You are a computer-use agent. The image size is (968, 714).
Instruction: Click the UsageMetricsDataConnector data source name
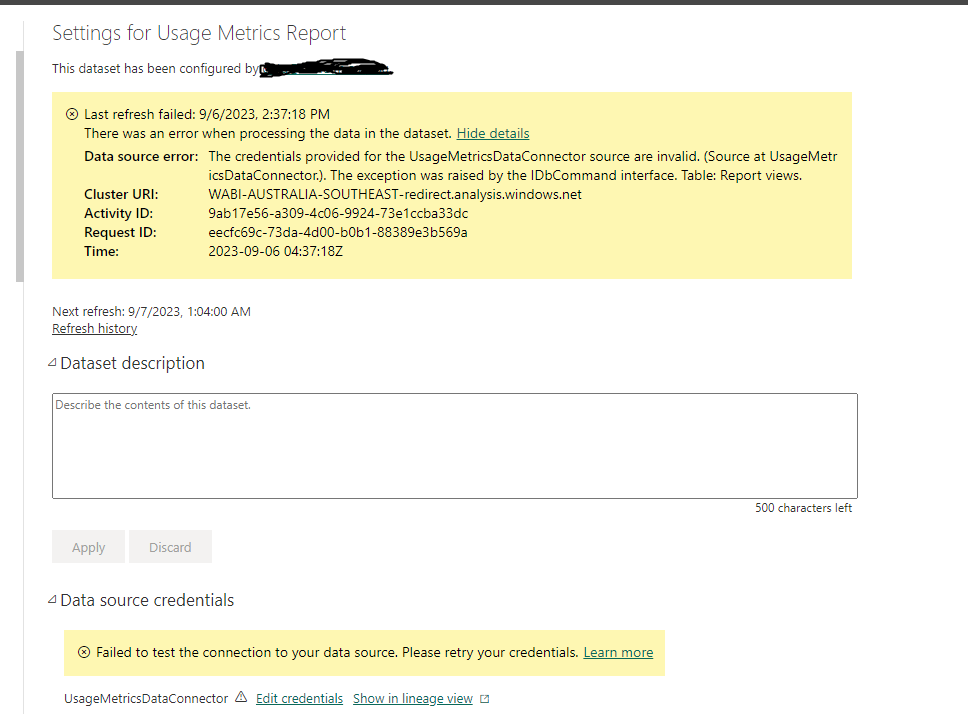coord(146,699)
